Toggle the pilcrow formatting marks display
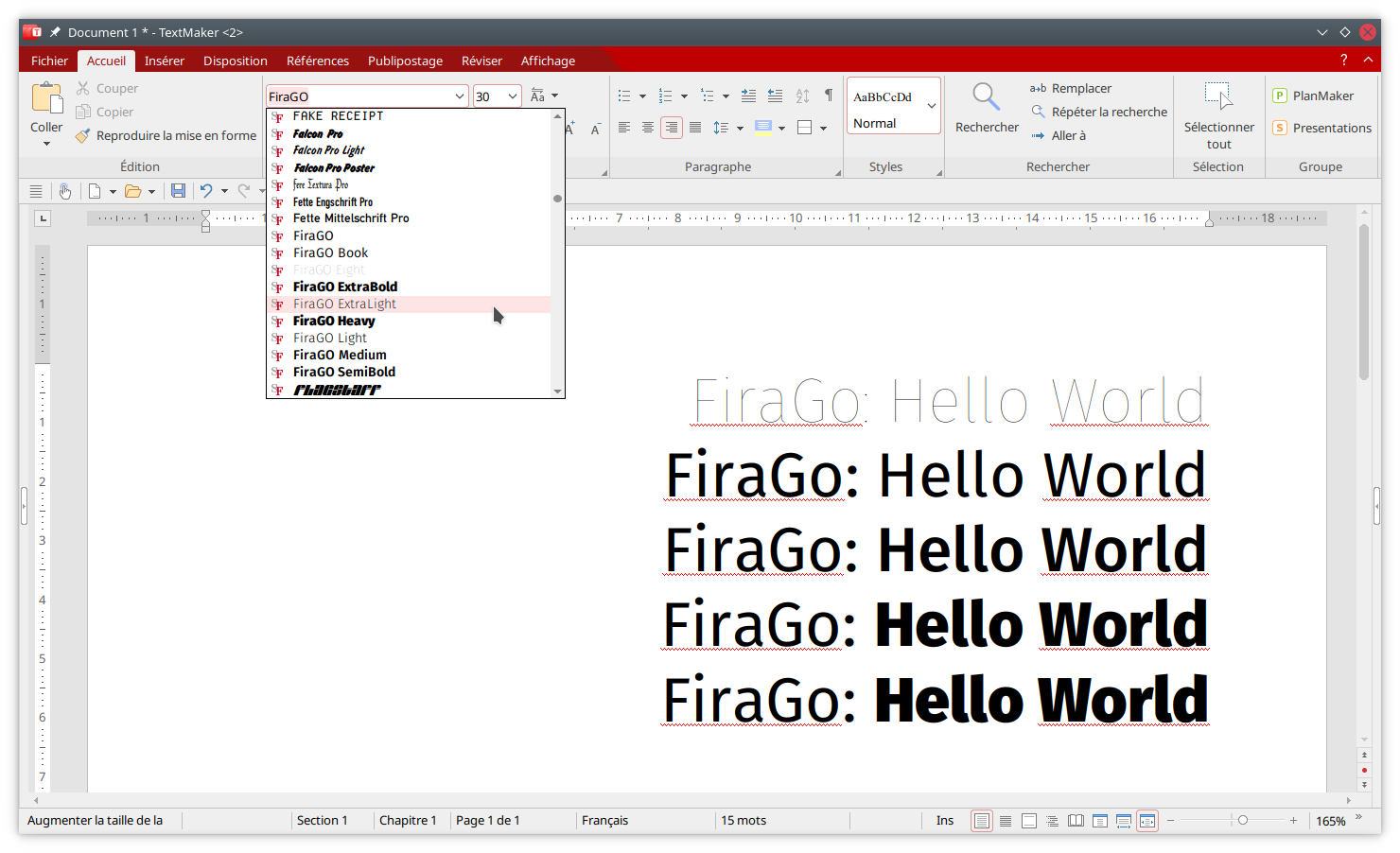This screenshot has width=1400, height=853. click(x=829, y=96)
